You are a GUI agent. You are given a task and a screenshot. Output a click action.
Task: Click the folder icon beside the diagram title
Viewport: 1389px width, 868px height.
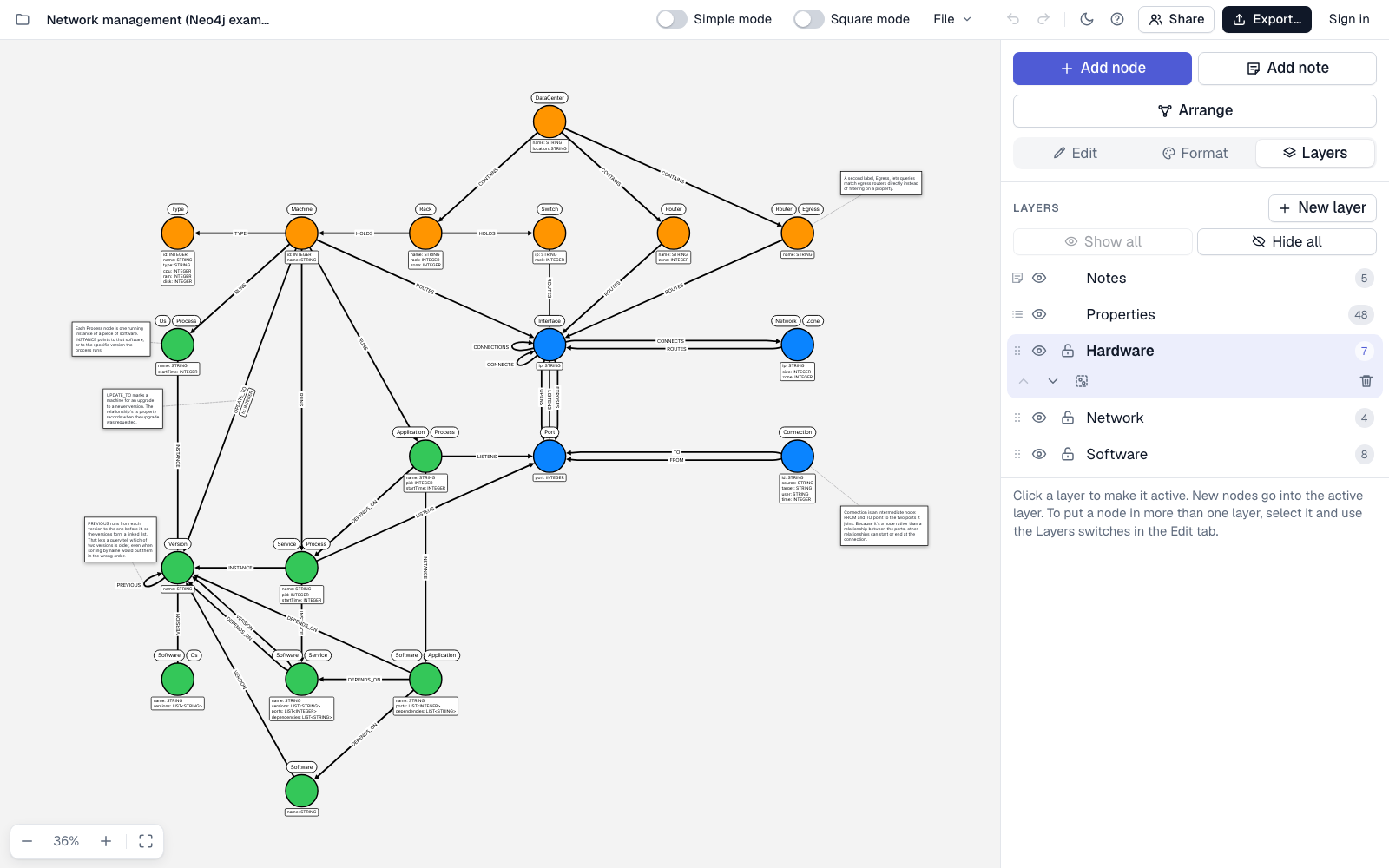(23, 19)
